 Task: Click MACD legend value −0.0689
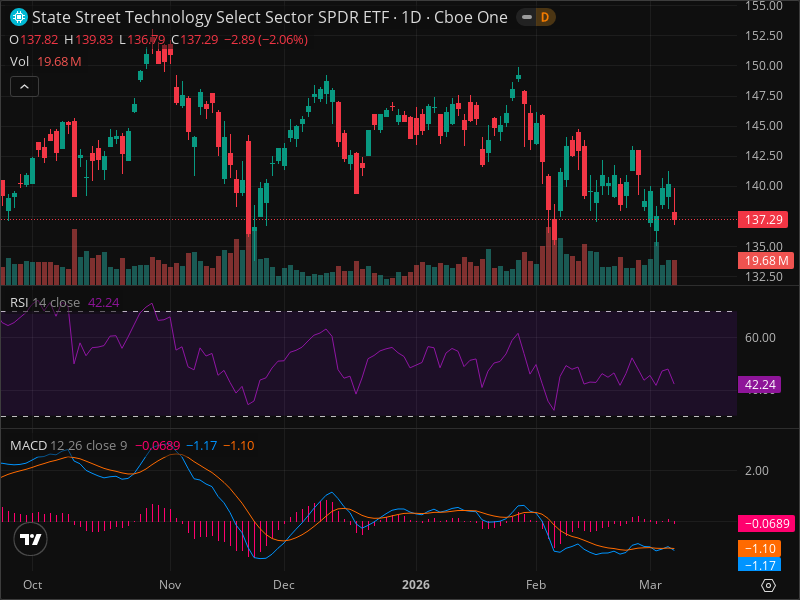pyautogui.click(x=158, y=445)
